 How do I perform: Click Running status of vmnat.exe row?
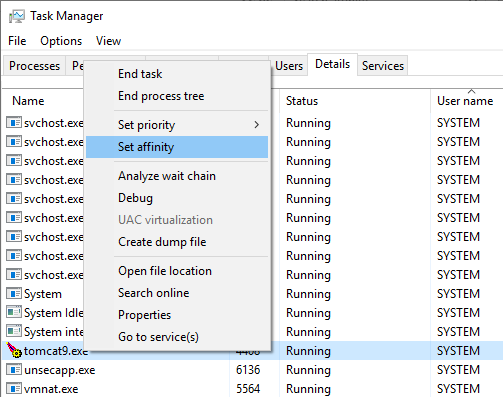pyautogui.click(x=308, y=389)
